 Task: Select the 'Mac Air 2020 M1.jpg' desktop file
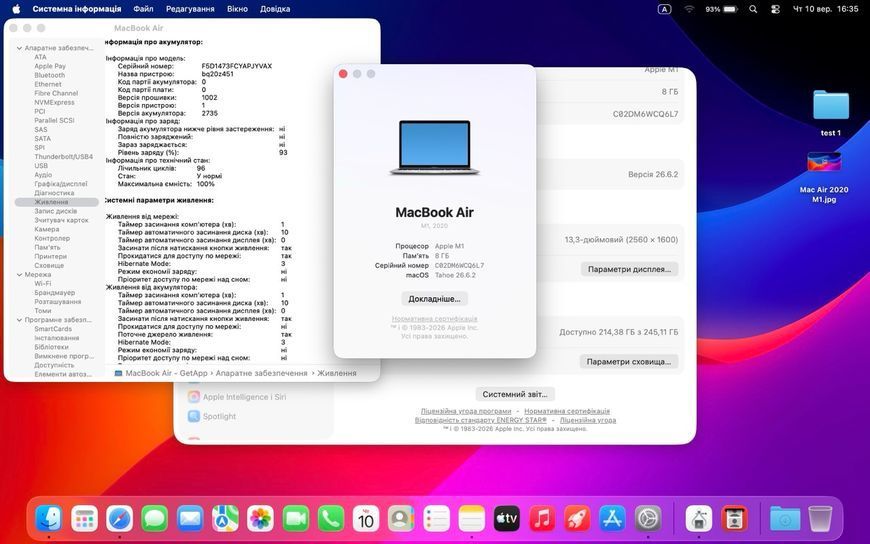click(x=824, y=163)
